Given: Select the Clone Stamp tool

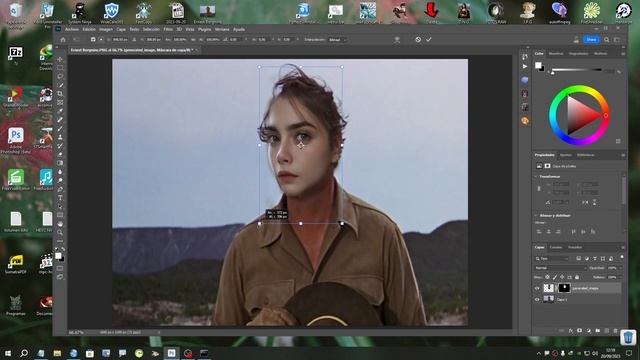Looking at the screenshot, I should coord(60,137).
